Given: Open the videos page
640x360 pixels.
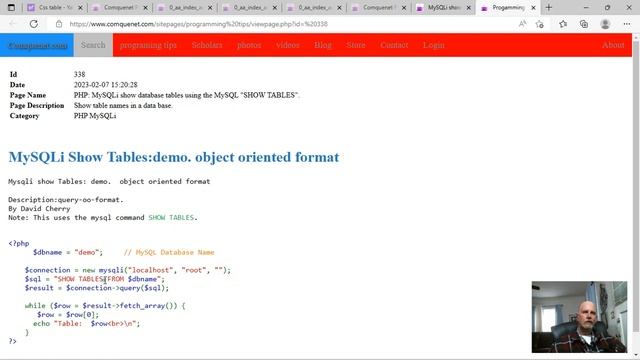Looking at the screenshot, I should coord(288,45).
